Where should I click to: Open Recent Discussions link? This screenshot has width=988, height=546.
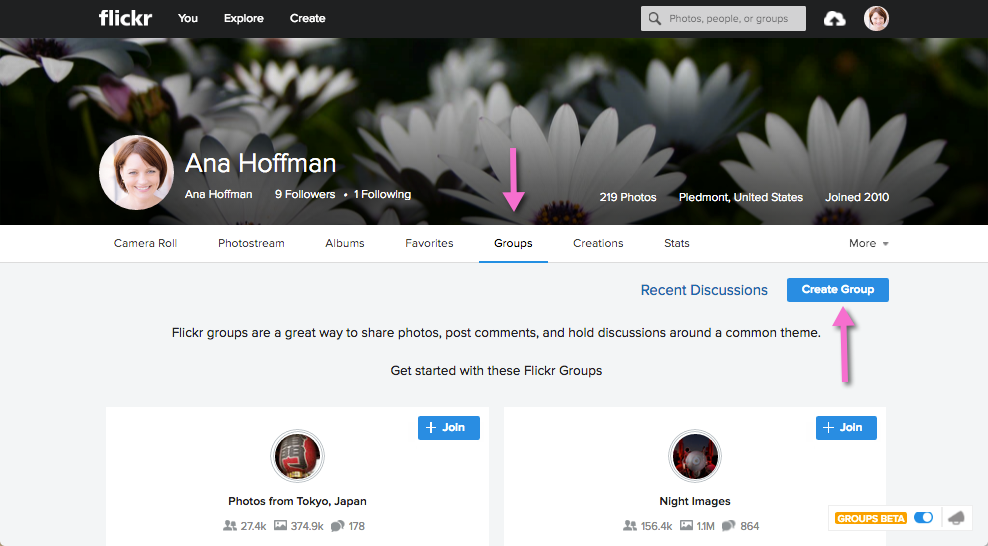tap(704, 290)
